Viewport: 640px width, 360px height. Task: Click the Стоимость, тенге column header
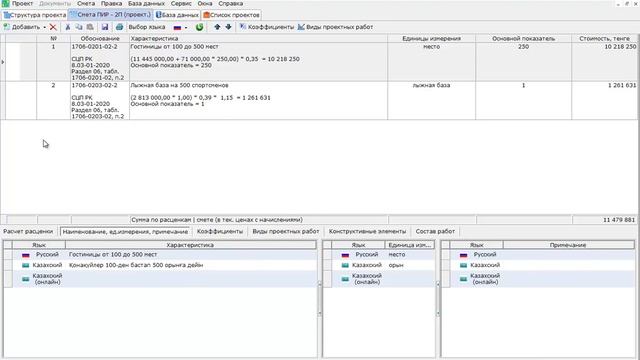coord(604,38)
